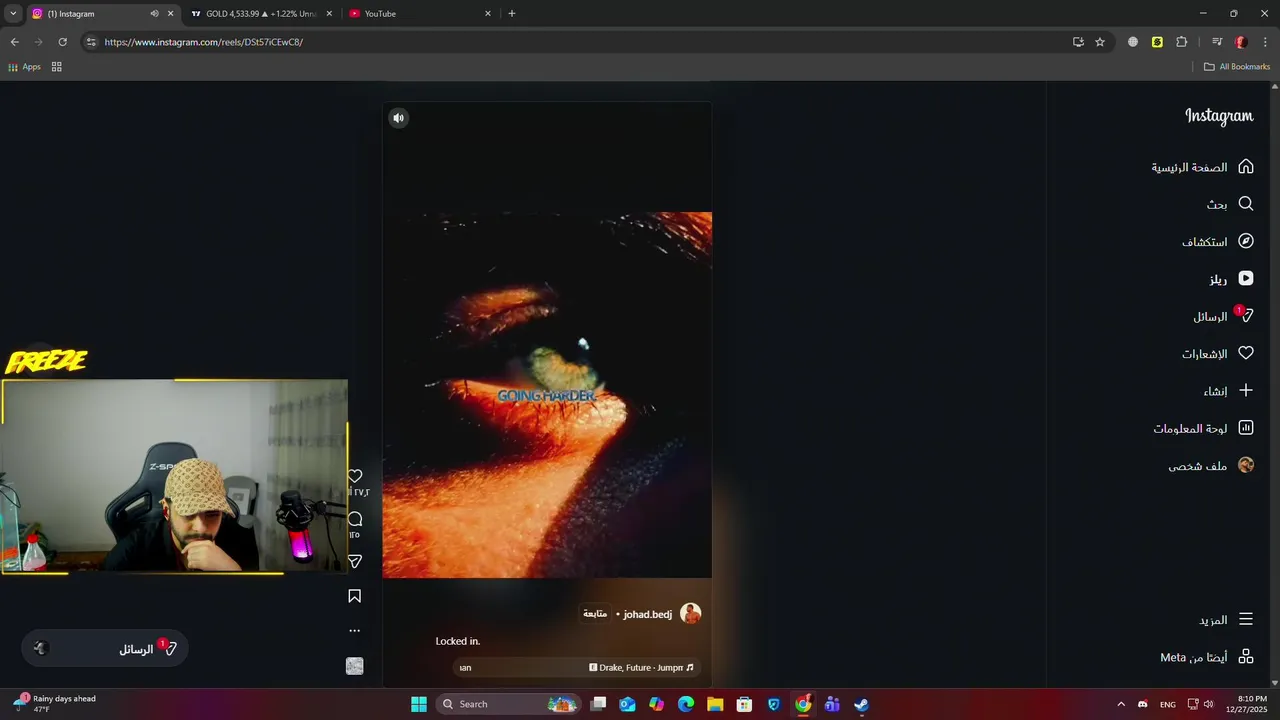This screenshot has height=720, width=1280.
Task: Open File Explorer from taskbar
Action: (715, 704)
